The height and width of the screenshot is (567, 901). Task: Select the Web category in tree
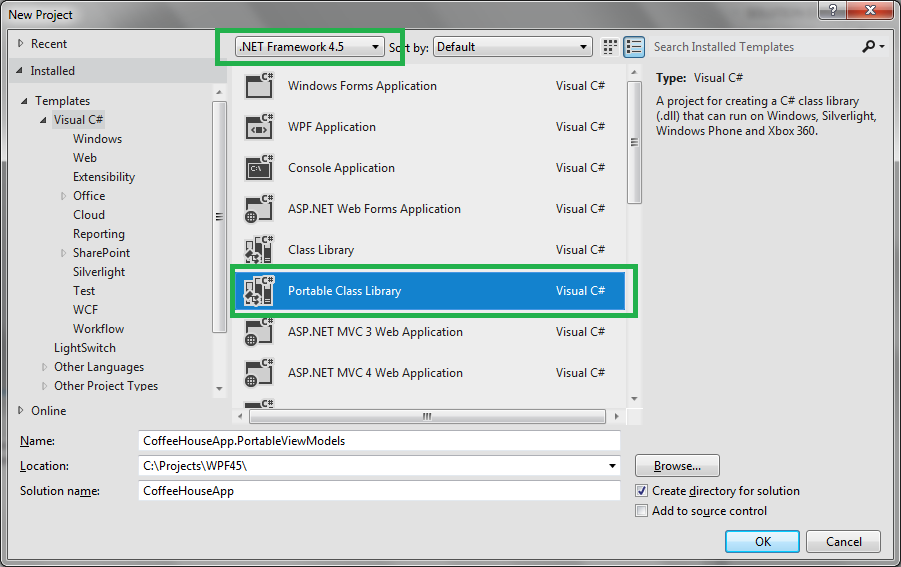coord(84,158)
